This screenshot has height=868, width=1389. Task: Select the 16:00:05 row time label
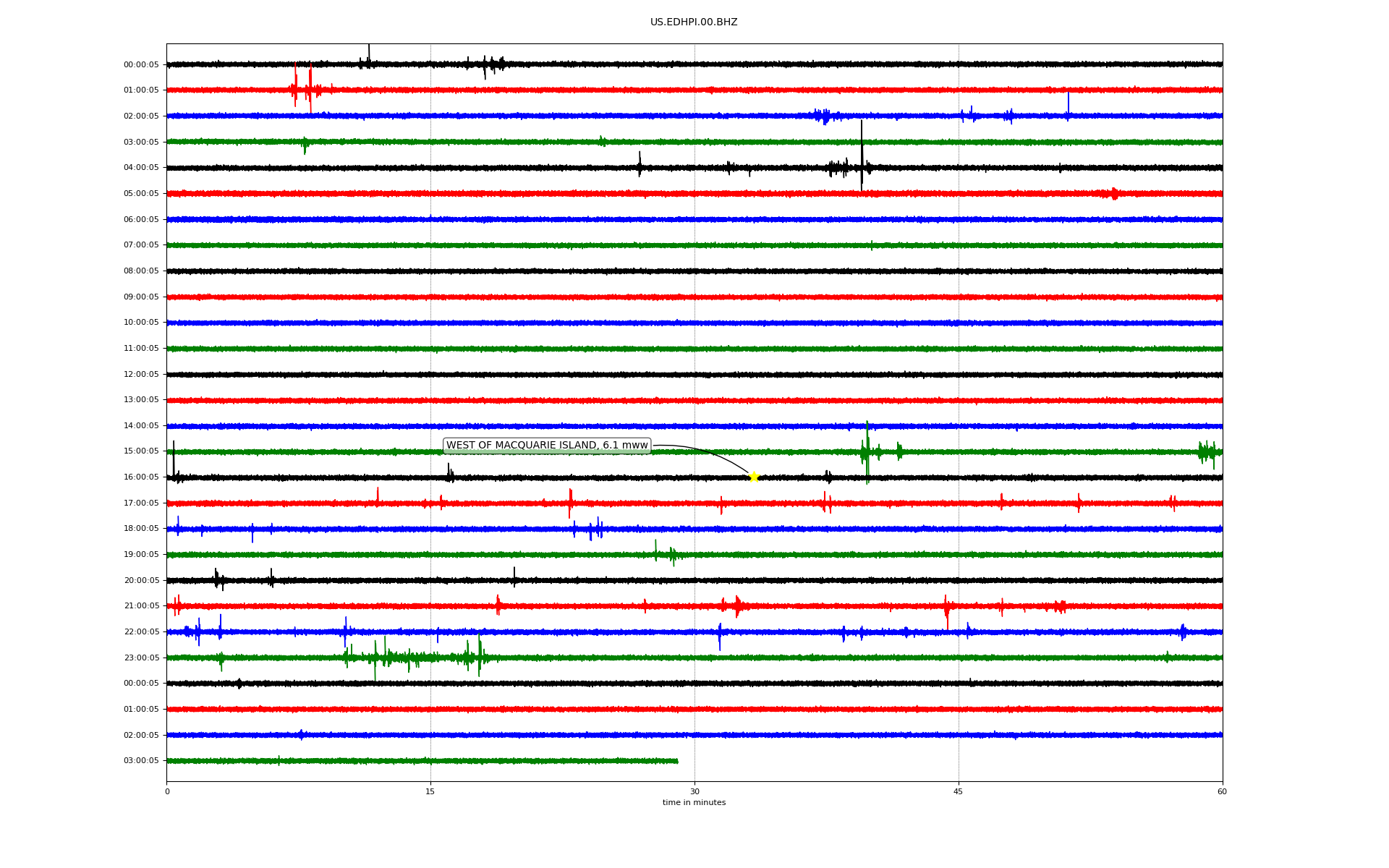point(141,477)
